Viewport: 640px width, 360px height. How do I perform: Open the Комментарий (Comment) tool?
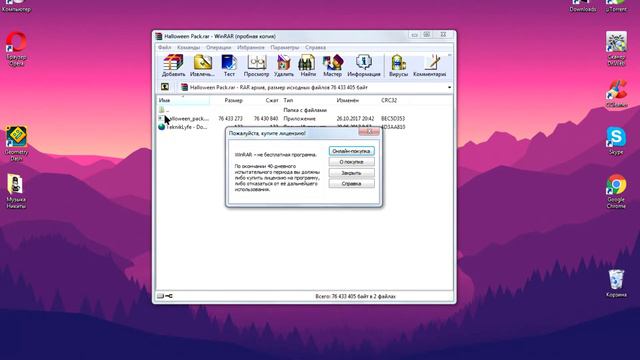429,65
